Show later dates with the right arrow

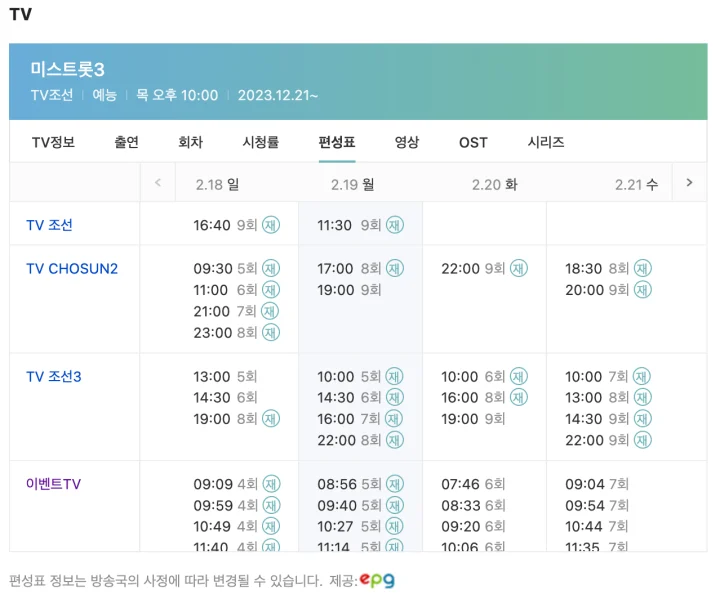(689, 183)
